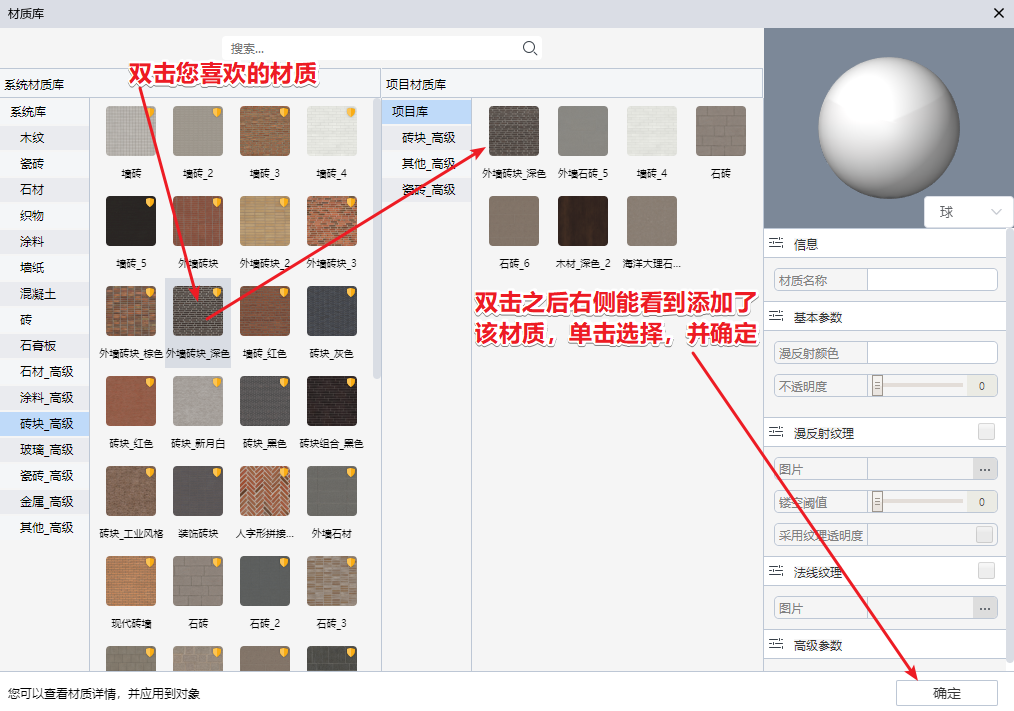Click the 漫反射颜色 color field

tap(932, 353)
